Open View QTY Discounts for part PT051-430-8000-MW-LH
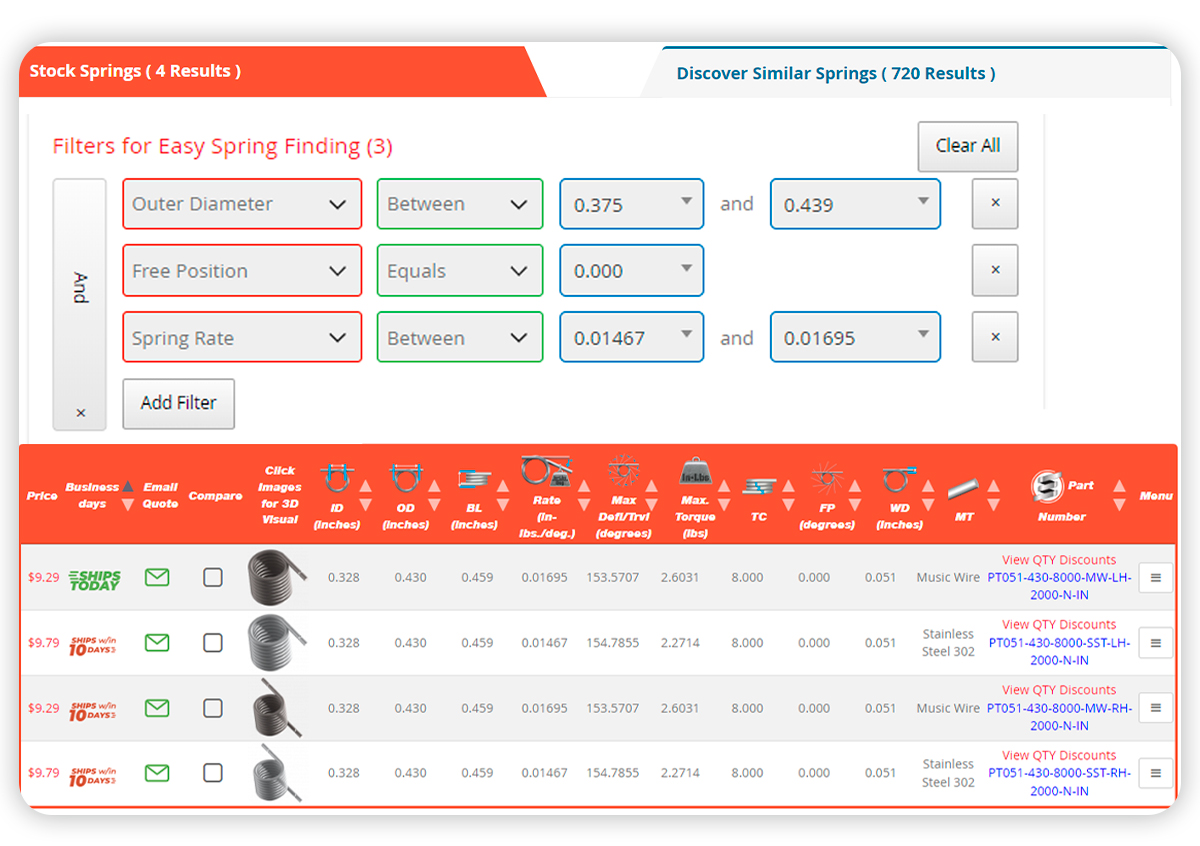This screenshot has width=1200, height=846. tap(1059, 559)
